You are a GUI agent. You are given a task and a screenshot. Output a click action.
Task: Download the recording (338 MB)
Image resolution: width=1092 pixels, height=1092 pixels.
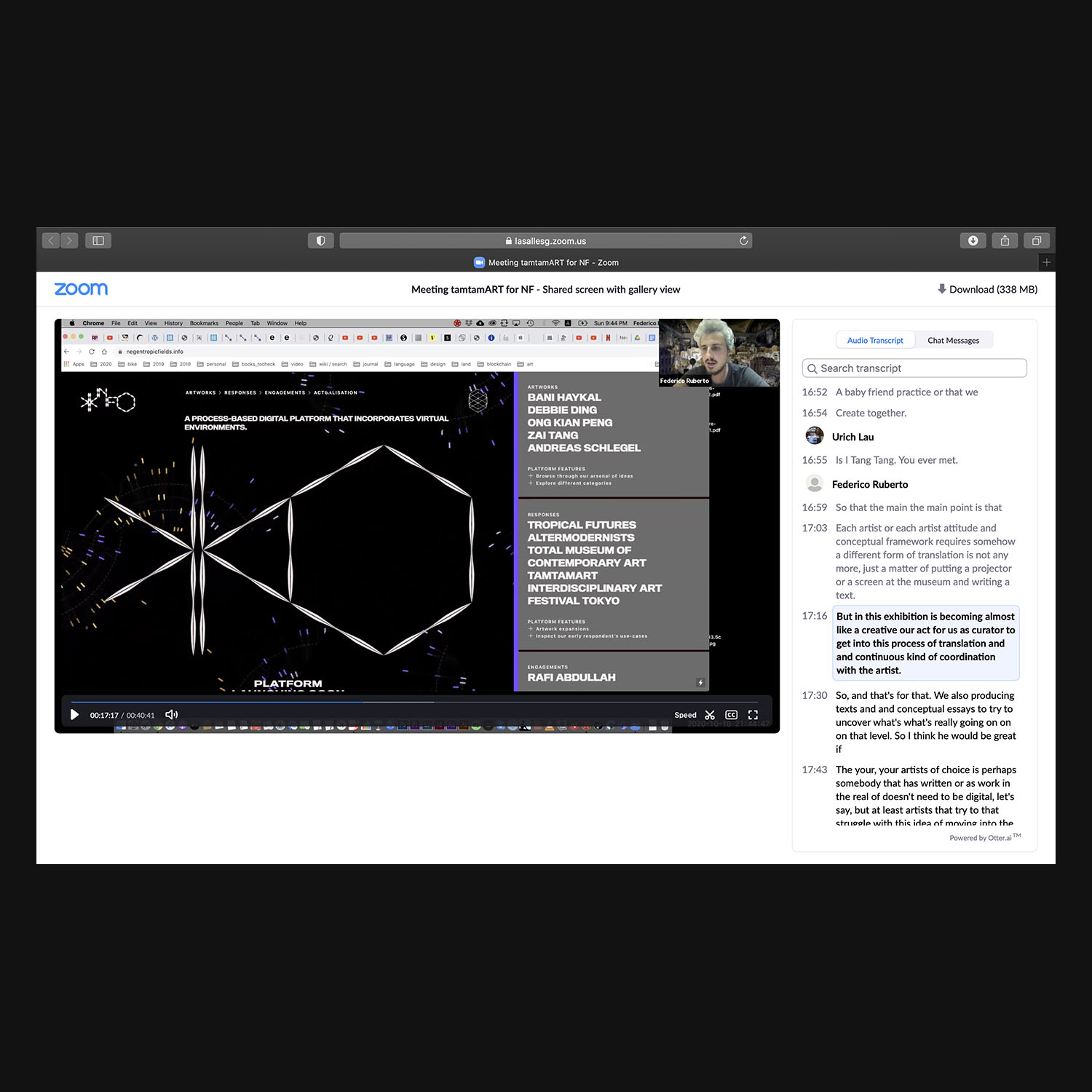coord(987,289)
